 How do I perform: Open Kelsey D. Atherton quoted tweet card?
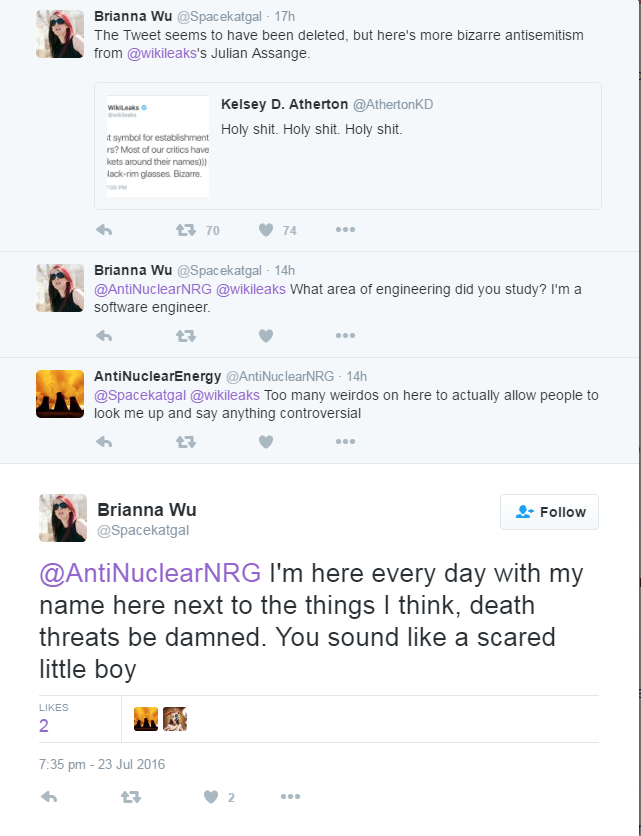(x=348, y=146)
